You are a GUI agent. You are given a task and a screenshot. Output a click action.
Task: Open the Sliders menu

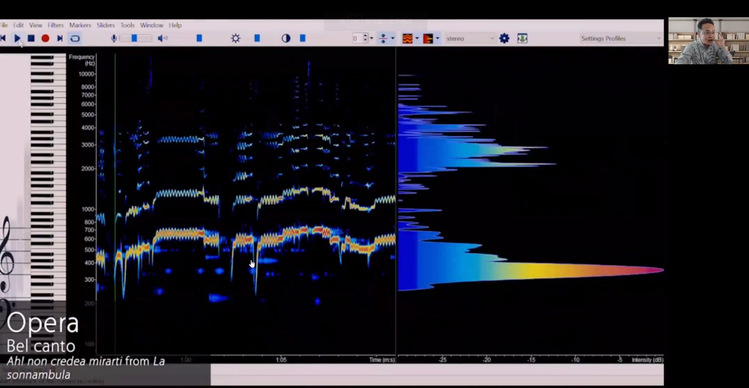pyautogui.click(x=106, y=25)
